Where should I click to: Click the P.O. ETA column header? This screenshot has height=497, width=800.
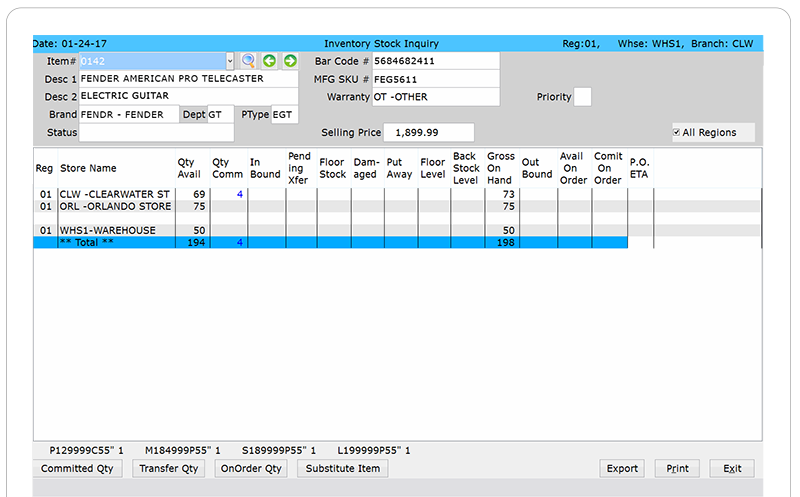pyautogui.click(x=640, y=168)
